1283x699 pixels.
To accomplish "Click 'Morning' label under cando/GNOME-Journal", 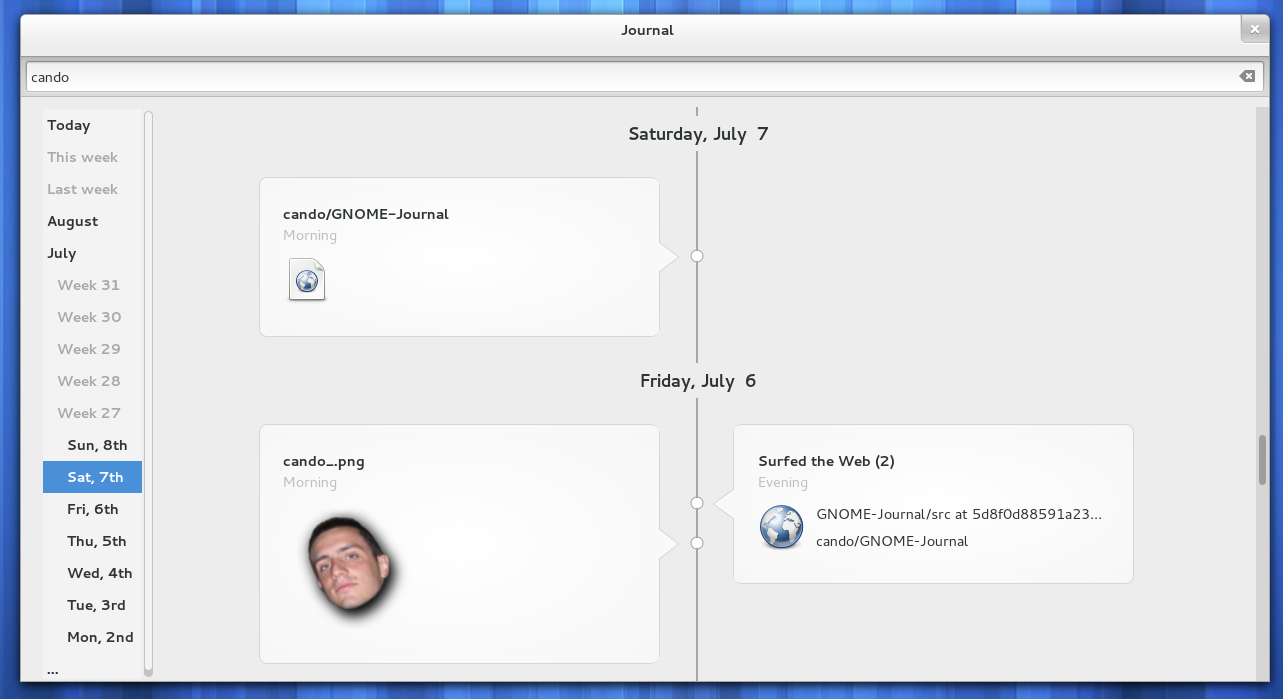I will [310, 235].
